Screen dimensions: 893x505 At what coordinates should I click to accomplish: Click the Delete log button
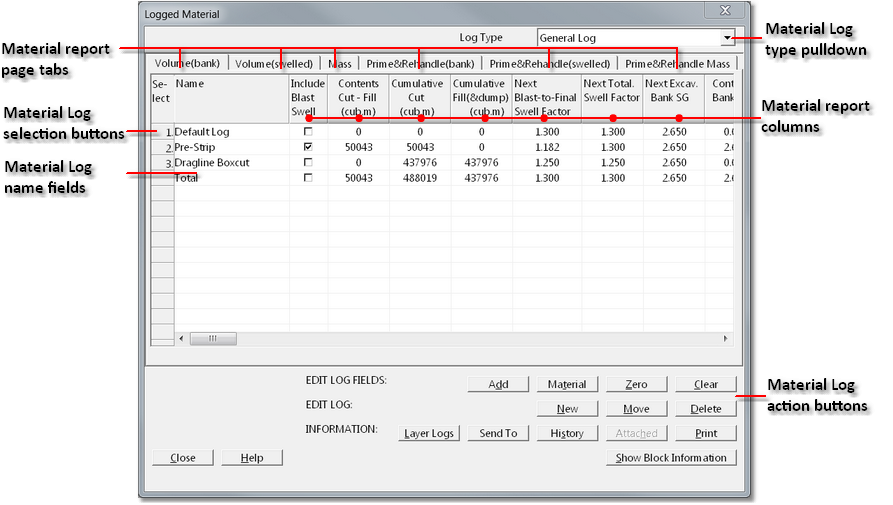(706, 409)
